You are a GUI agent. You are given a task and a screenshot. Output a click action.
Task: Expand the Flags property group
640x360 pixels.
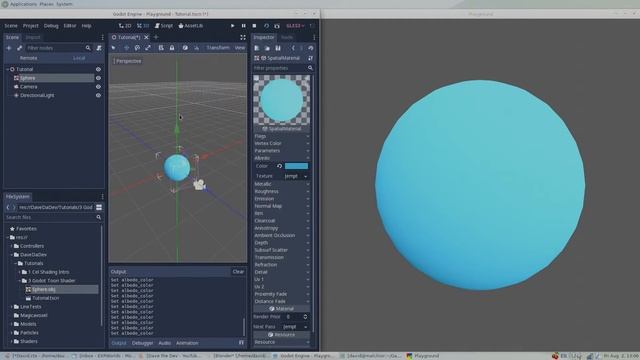[x=282, y=136]
